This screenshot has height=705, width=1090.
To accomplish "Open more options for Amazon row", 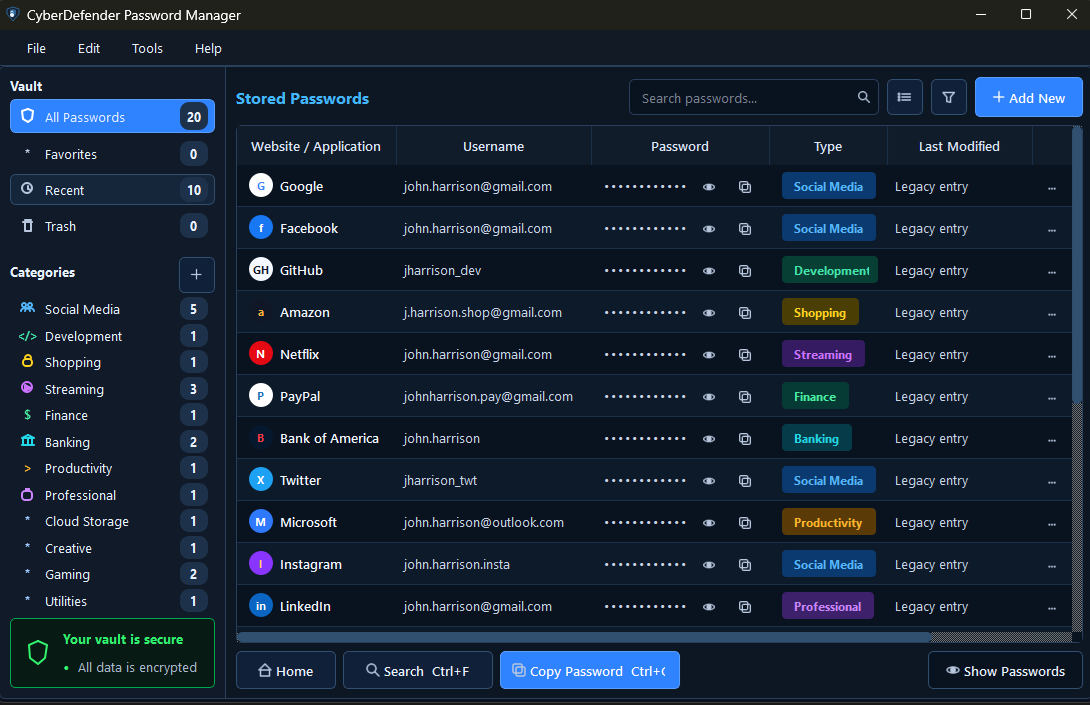I will point(1052,314).
